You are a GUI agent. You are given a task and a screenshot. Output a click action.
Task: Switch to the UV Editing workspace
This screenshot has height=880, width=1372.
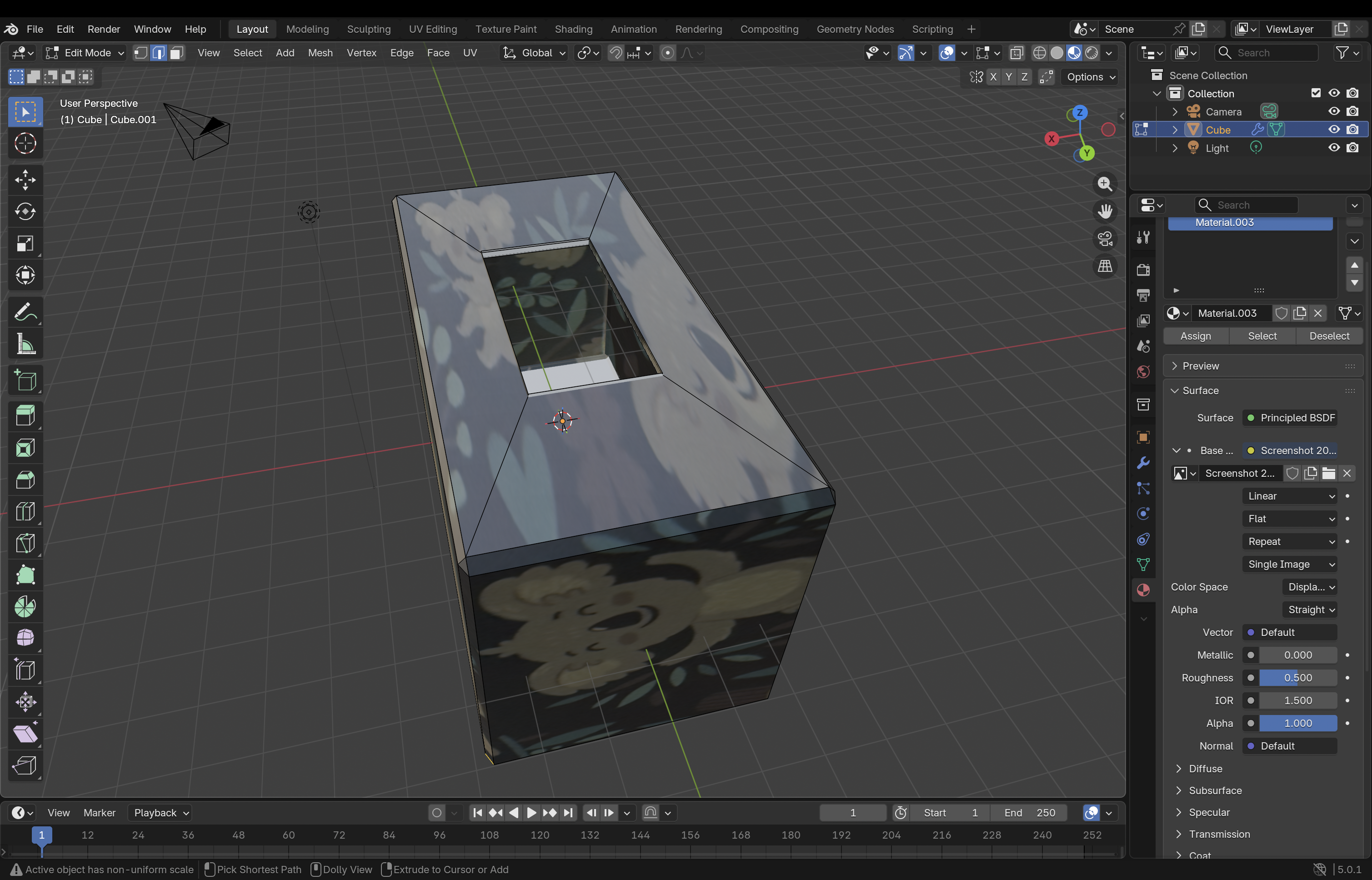coord(433,29)
